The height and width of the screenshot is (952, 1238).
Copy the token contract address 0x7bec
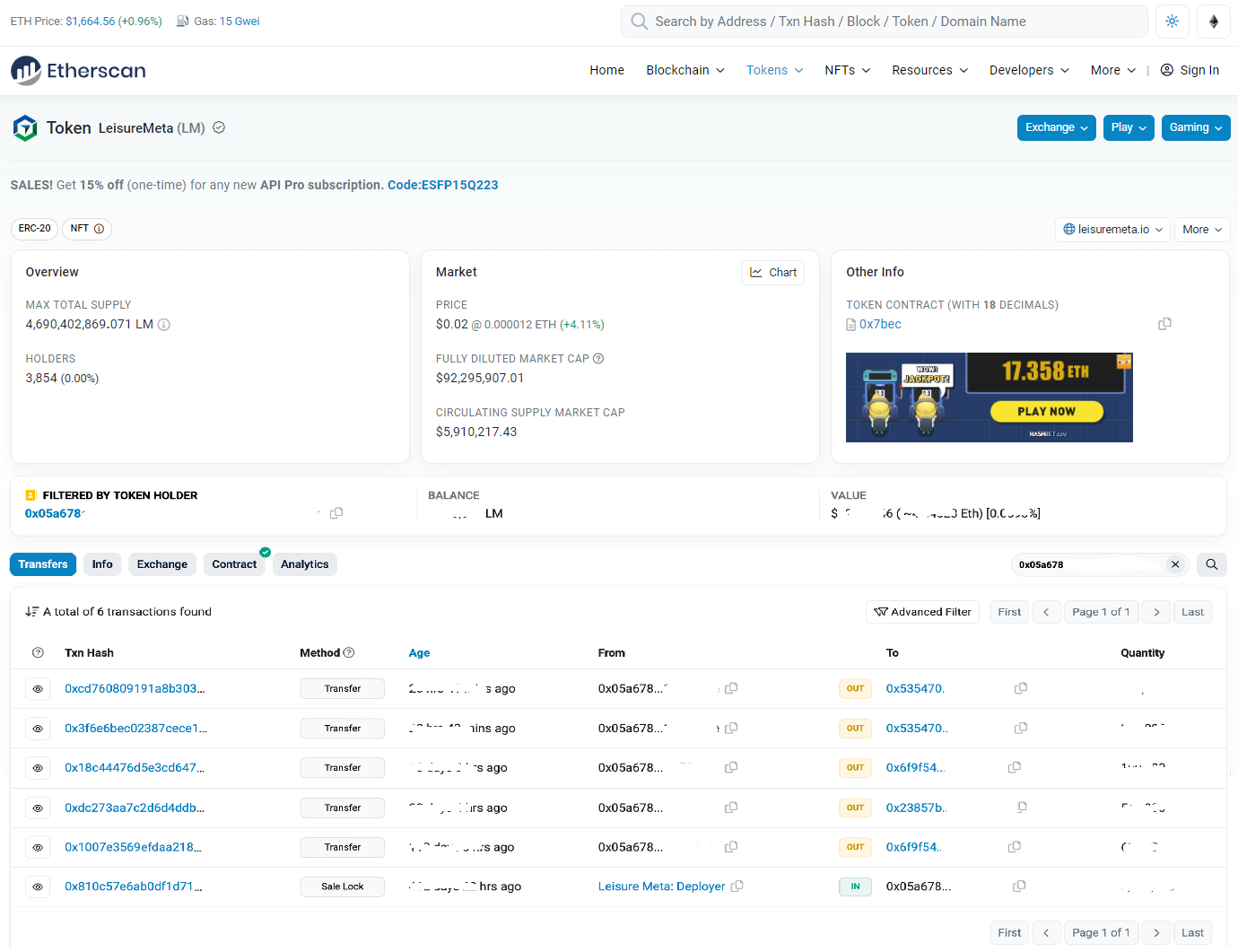tap(1164, 324)
